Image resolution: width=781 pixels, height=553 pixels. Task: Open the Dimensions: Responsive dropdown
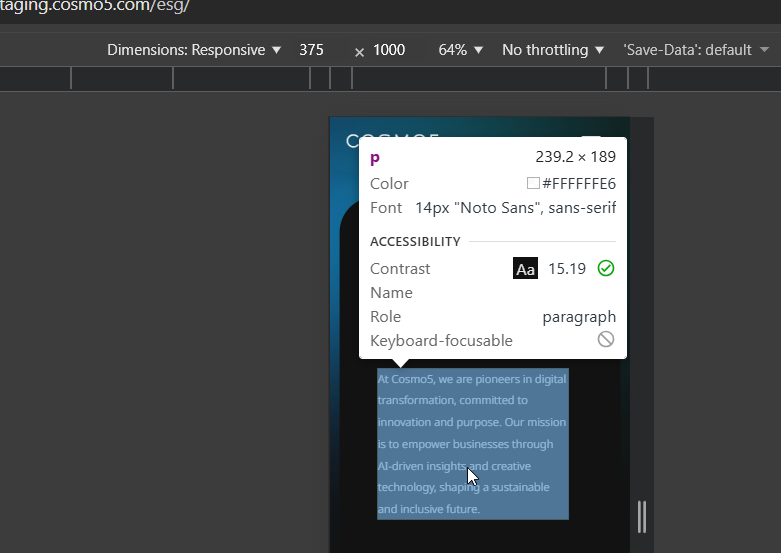point(194,50)
